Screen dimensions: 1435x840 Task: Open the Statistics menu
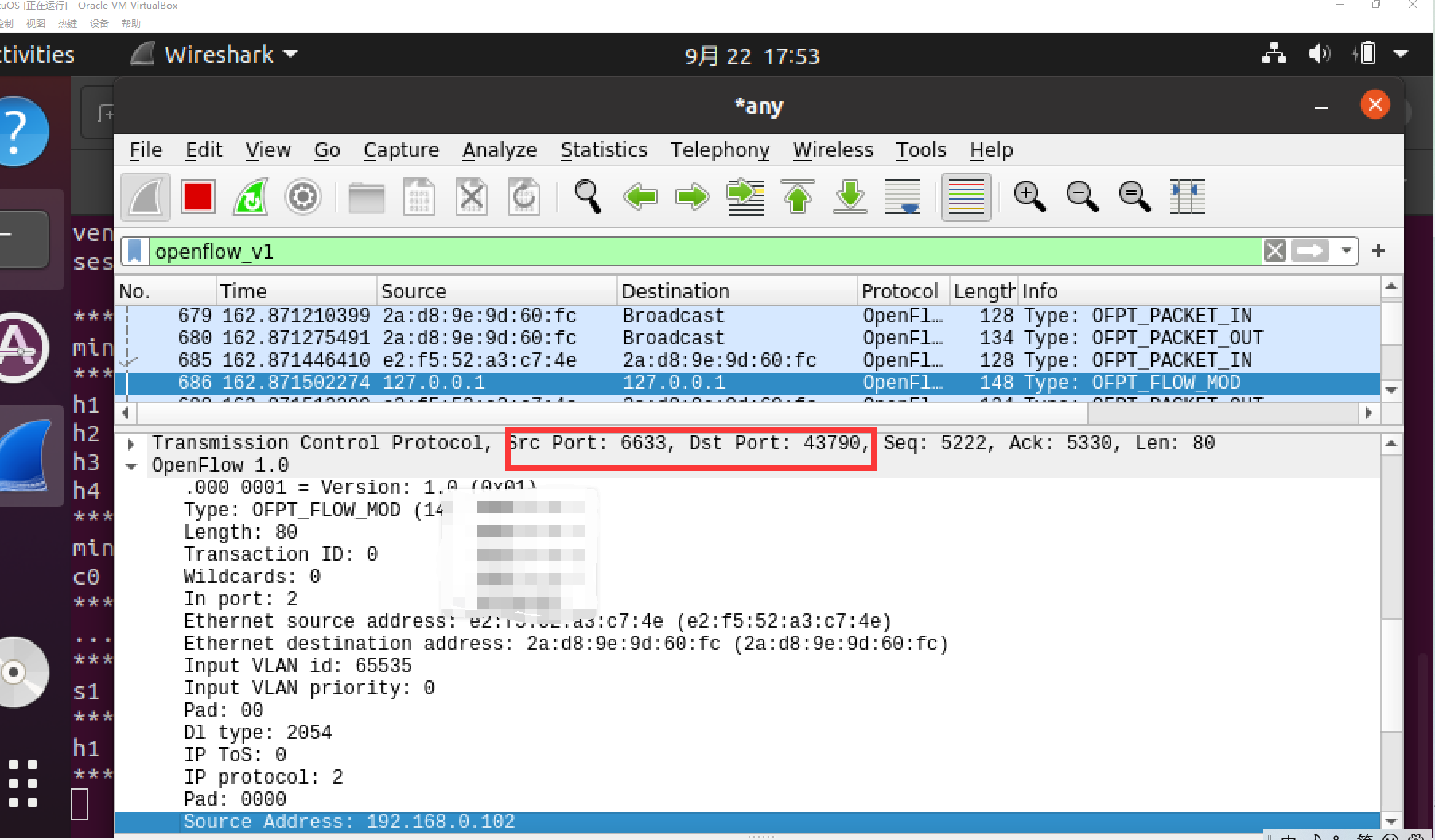[x=604, y=150]
